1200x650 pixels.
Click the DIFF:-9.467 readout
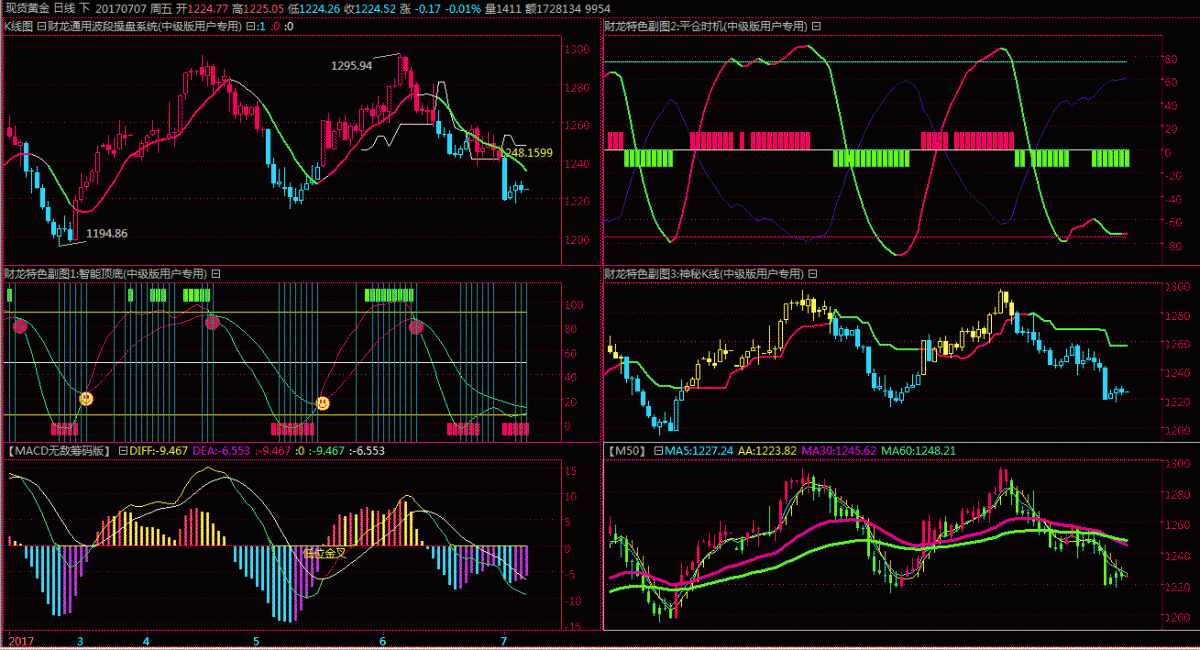tap(158, 451)
